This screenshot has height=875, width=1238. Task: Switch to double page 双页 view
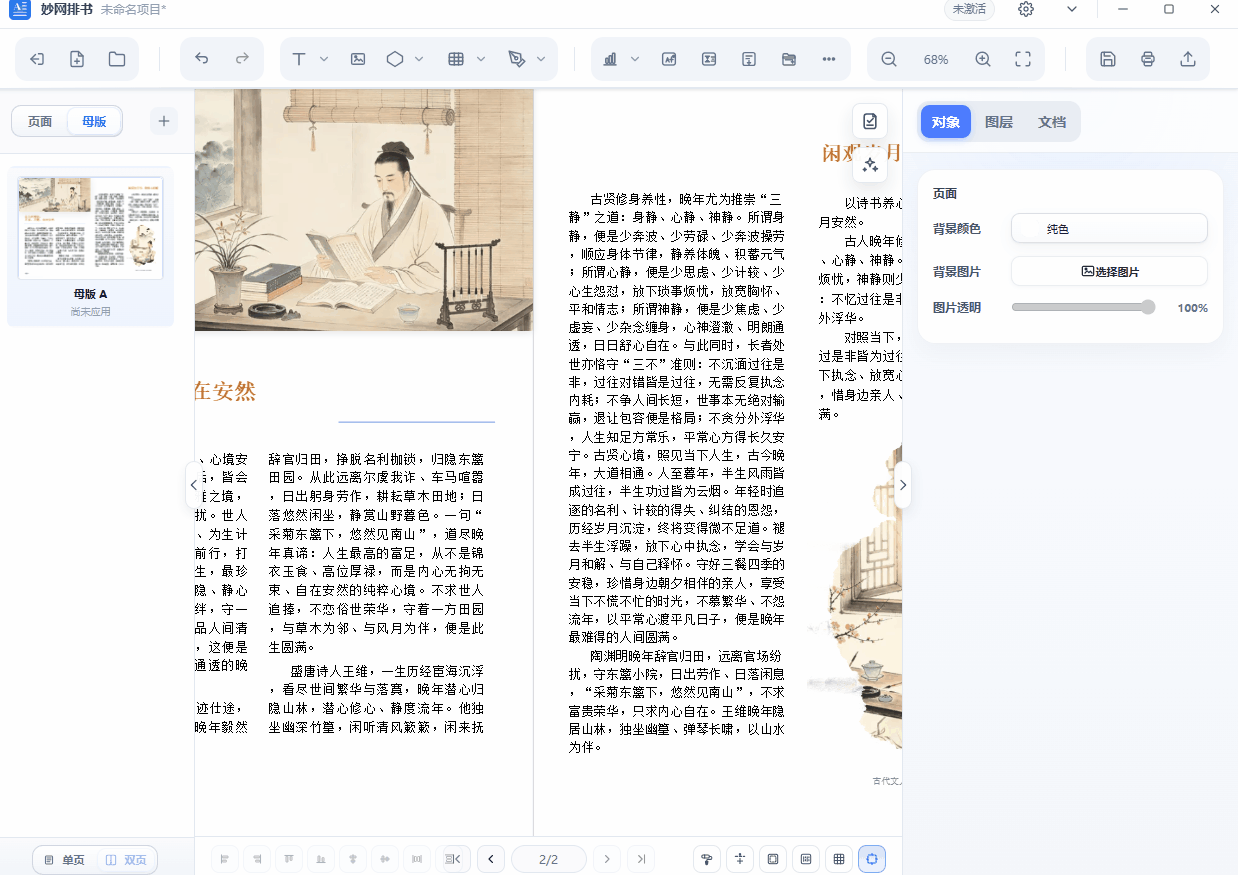(x=126, y=860)
